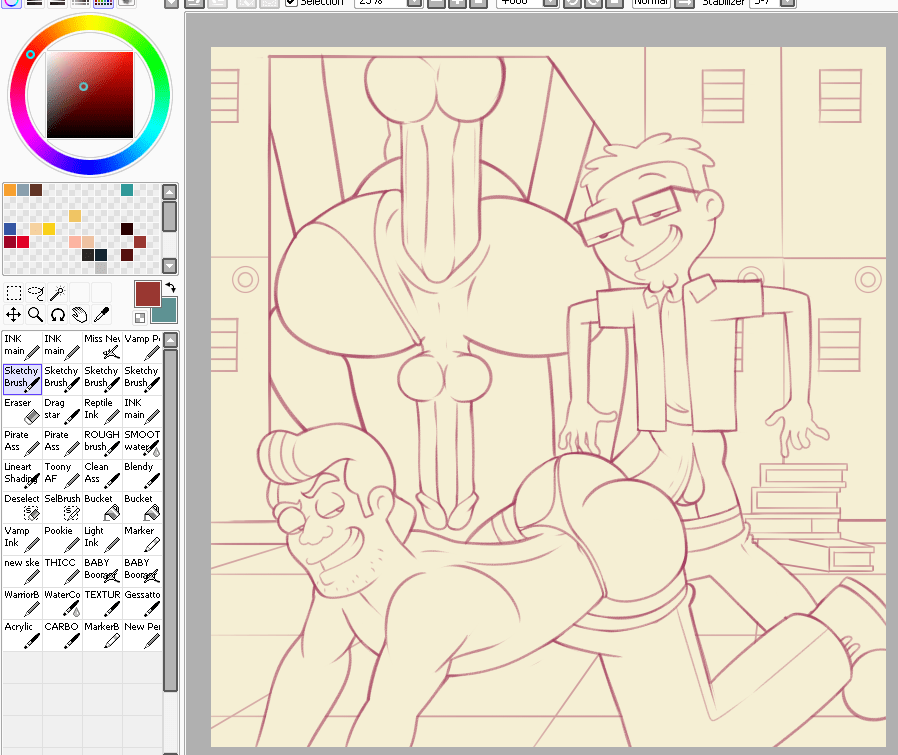Select the Magnifier zoom tool
898x755 pixels.
tap(35, 314)
